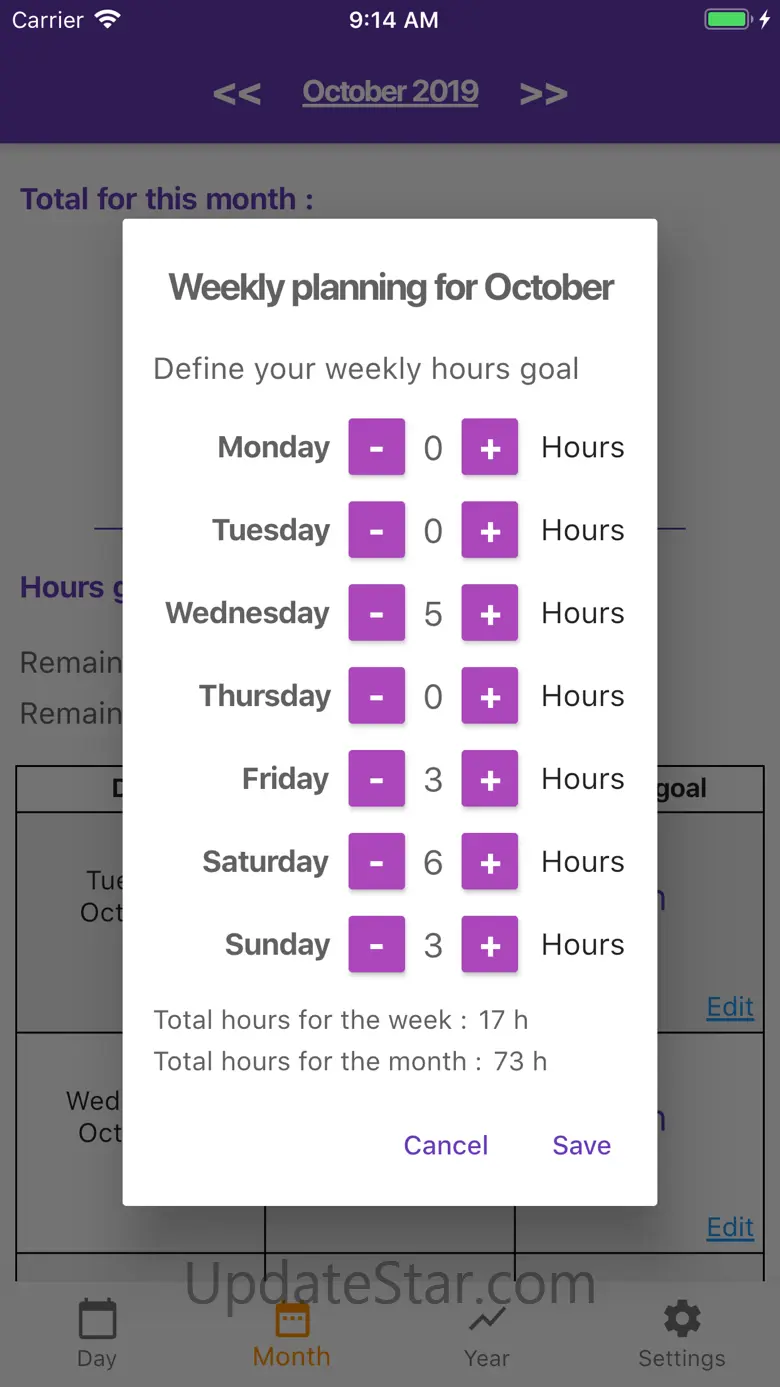The width and height of the screenshot is (780, 1387).
Task: Cancel the weekly planning dialog
Action: pos(446,1145)
